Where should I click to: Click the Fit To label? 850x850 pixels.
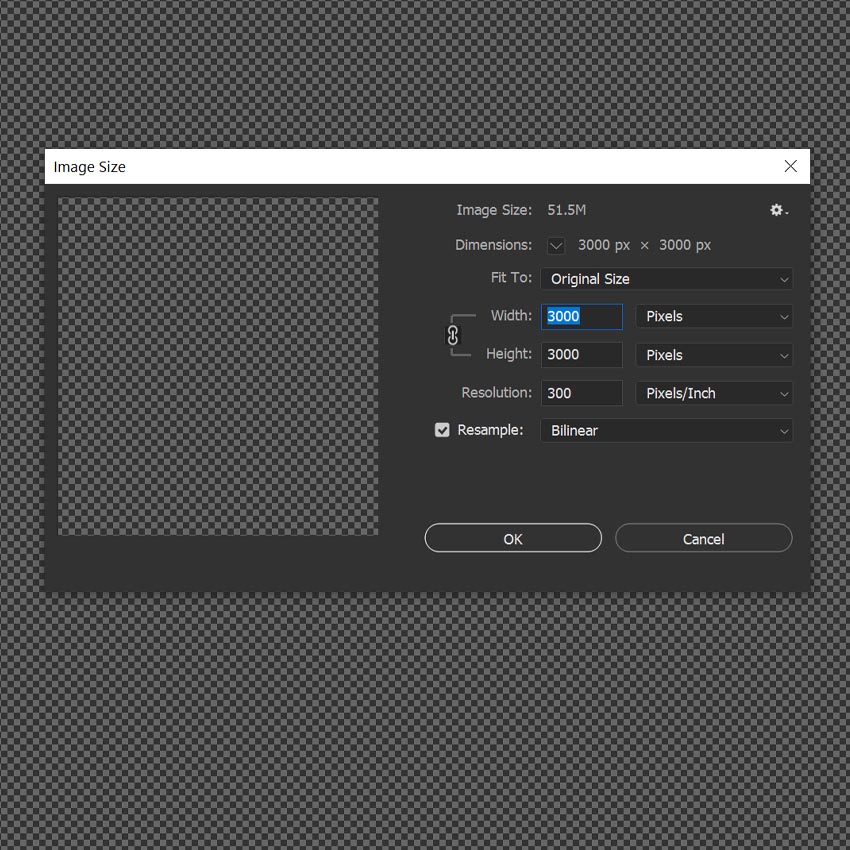click(x=511, y=278)
